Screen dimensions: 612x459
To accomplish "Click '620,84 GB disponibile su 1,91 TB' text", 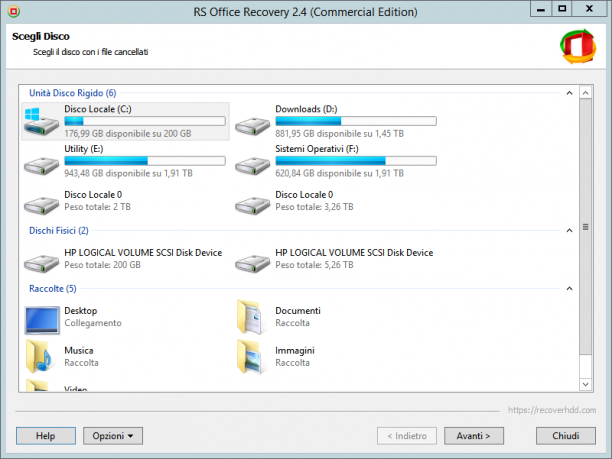I will pos(340,173).
